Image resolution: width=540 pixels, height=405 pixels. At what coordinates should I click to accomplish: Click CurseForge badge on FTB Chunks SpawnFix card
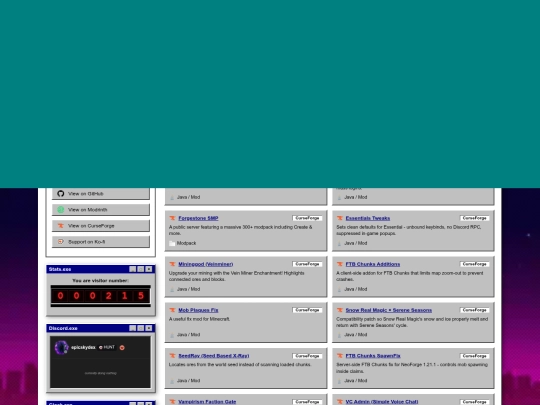[x=475, y=356]
